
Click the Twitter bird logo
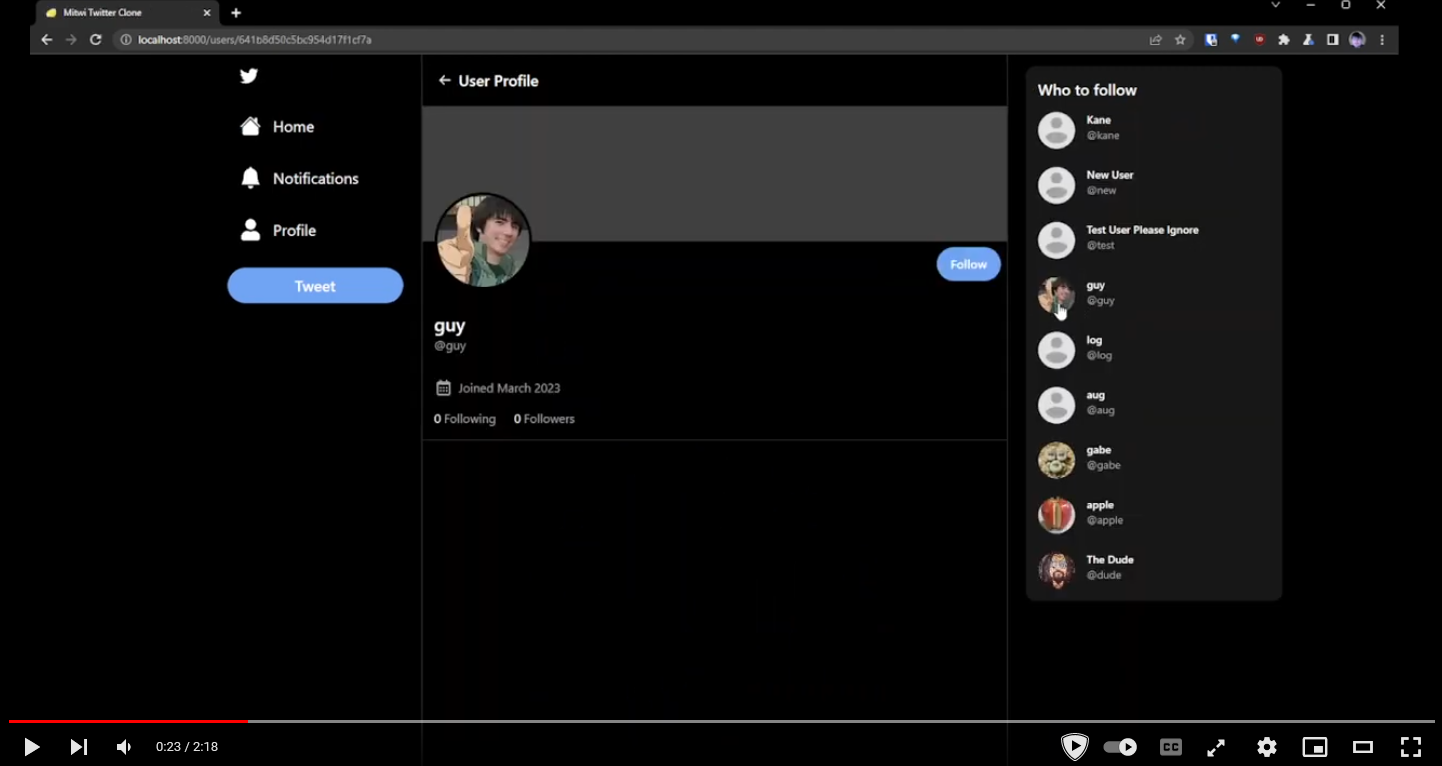coord(249,76)
